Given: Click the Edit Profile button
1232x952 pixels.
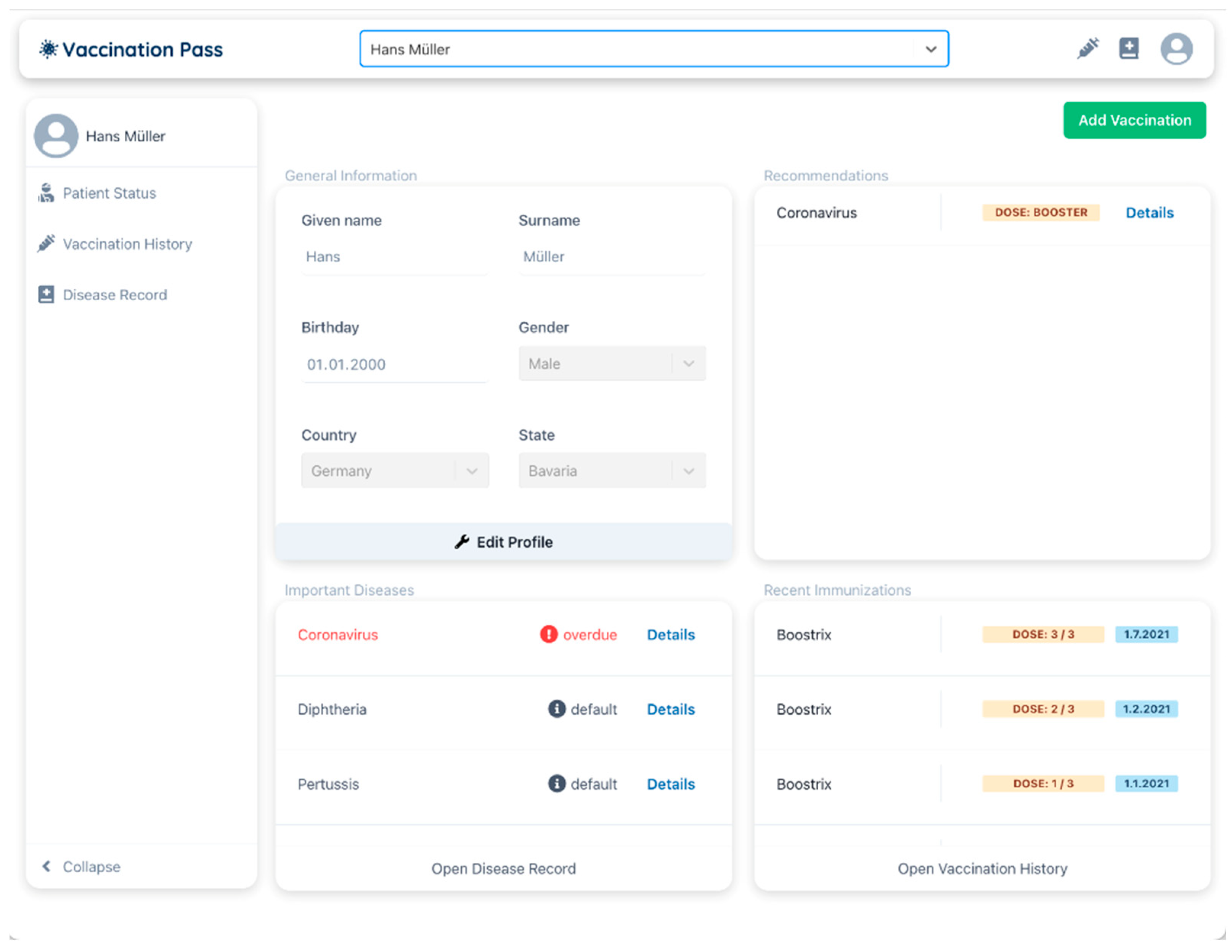Looking at the screenshot, I should pyautogui.click(x=503, y=542).
